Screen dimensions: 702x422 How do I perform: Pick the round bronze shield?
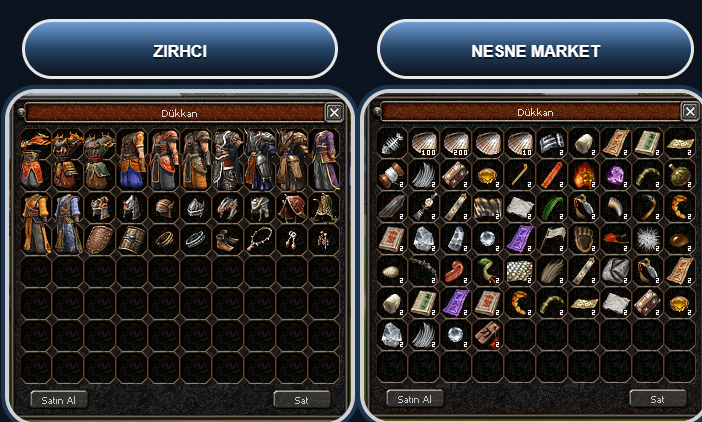tap(100, 239)
